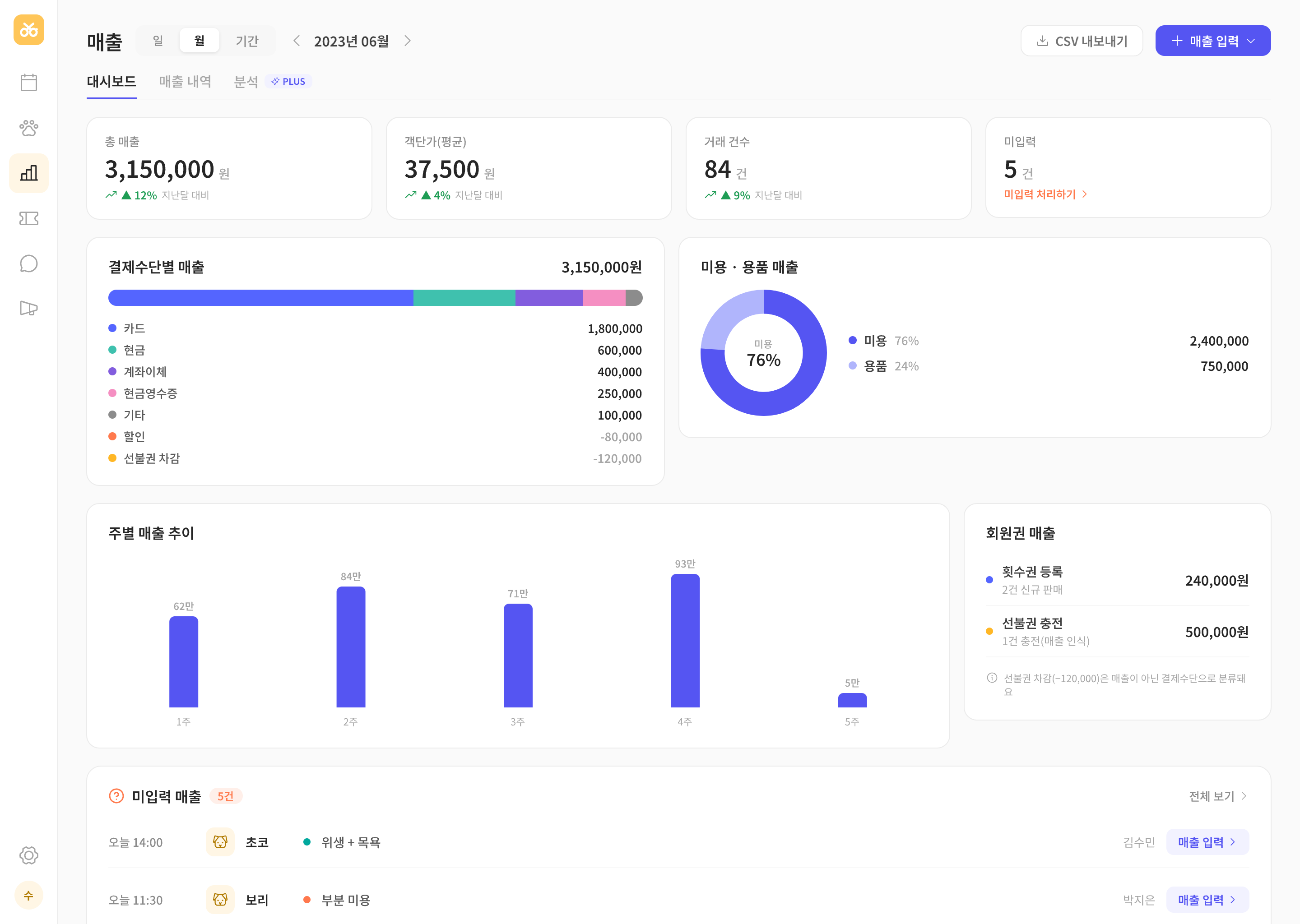Expand the 매출 입력 dropdown button
Screen dimensions: 1300x924
click(x=1213, y=41)
